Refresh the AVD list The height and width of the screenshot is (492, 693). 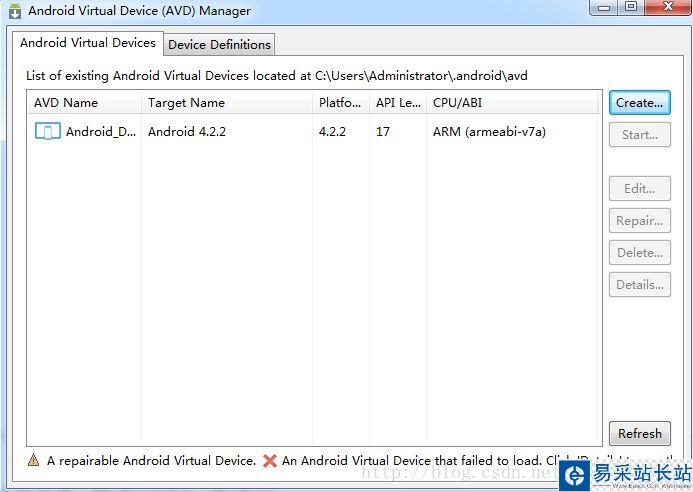(x=640, y=433)
